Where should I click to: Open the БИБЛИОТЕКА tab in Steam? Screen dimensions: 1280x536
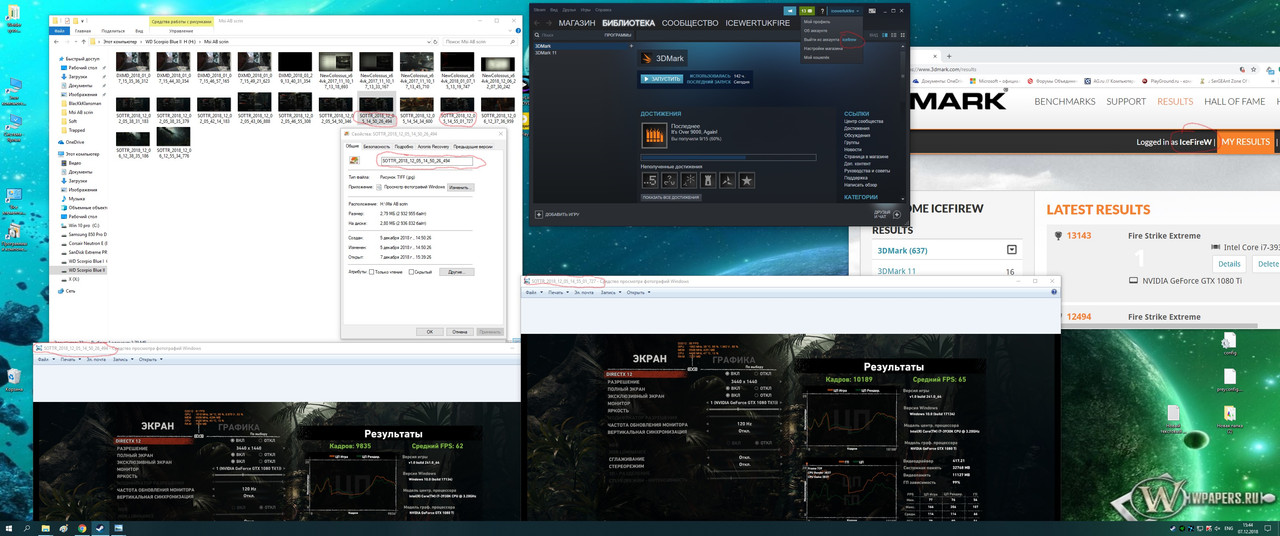(x=629, y=23)
